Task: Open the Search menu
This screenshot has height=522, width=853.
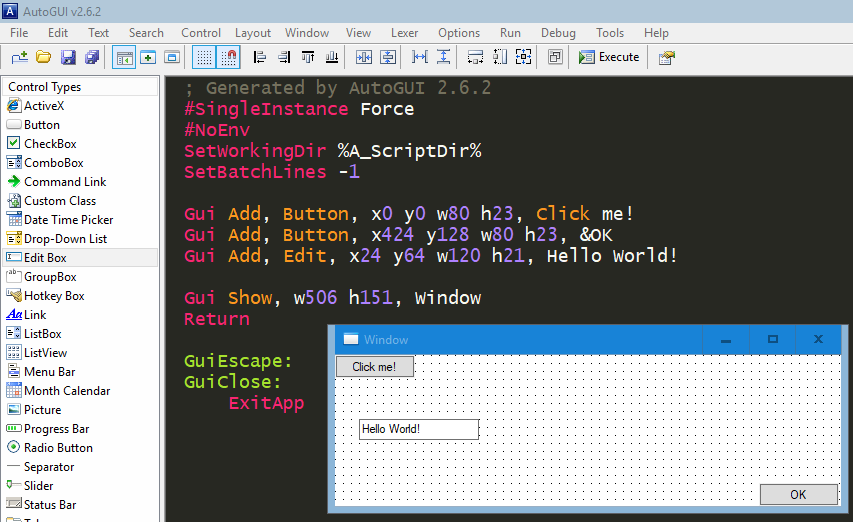Action: click(x=146, y=33)
